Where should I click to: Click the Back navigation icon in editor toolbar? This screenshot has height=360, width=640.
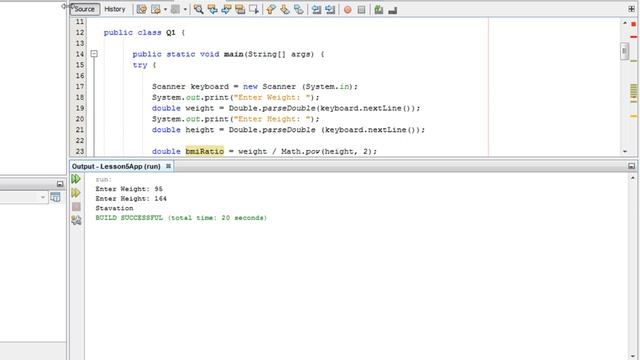pyautogui.click(x=156, y=9)
